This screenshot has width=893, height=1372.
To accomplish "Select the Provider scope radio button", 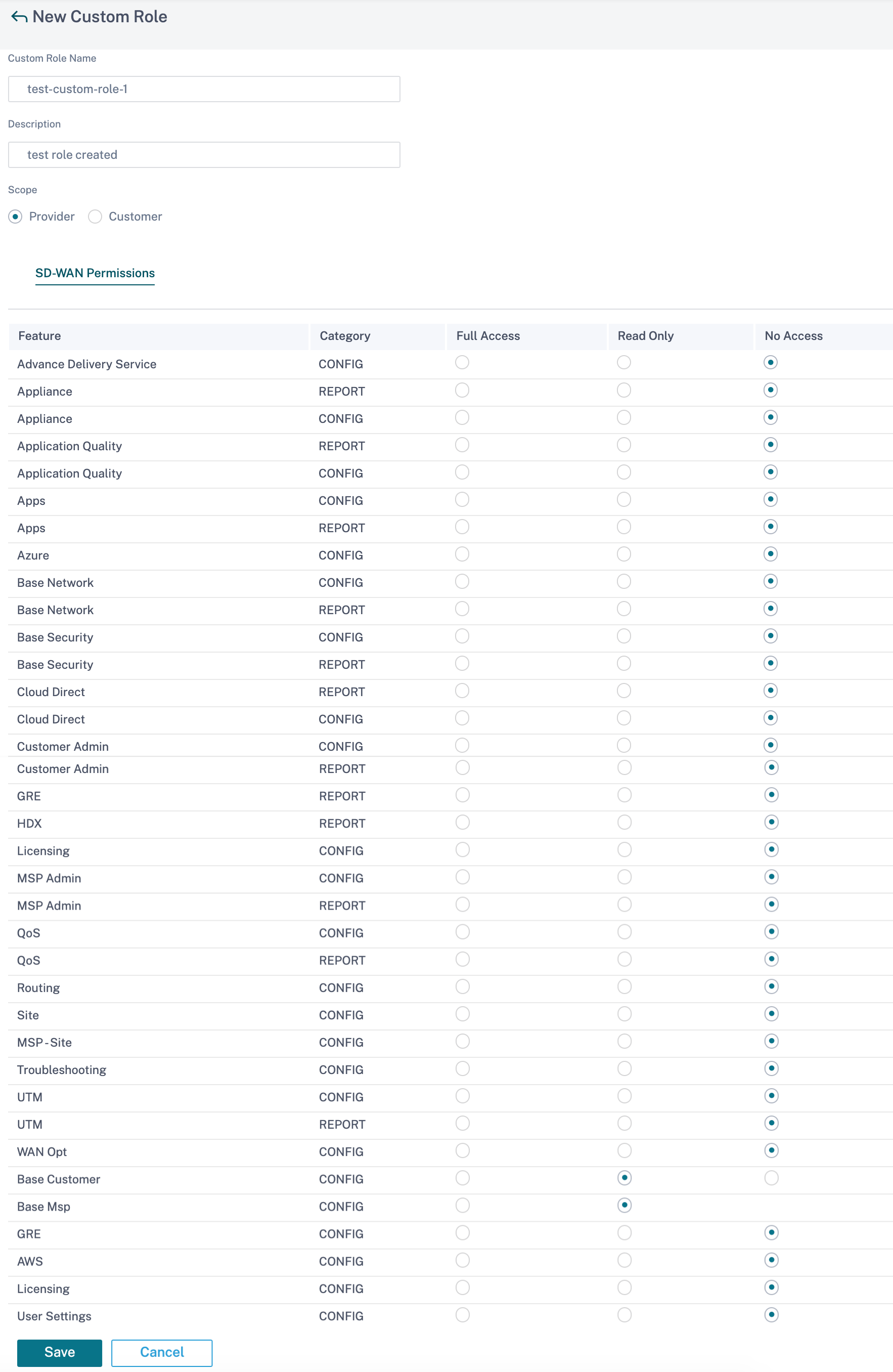I will point(16,217).
